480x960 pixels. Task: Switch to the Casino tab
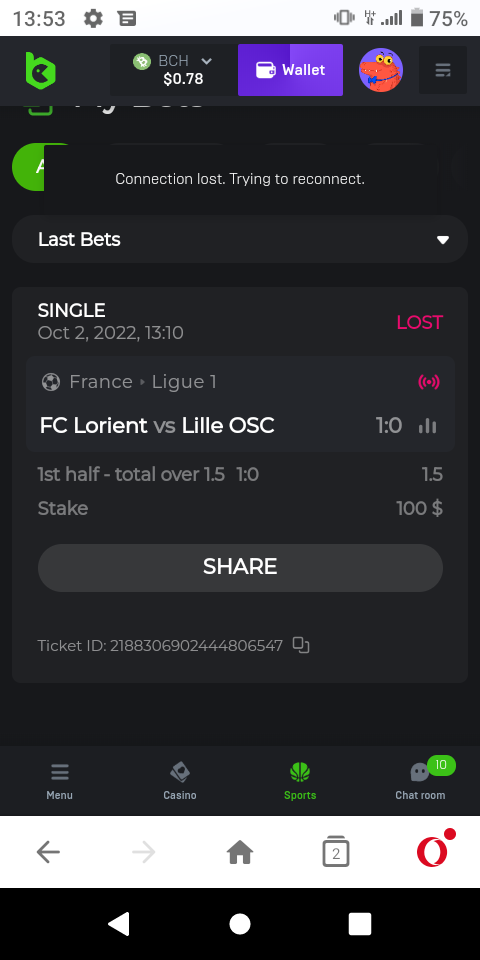(x=180, y=781)
